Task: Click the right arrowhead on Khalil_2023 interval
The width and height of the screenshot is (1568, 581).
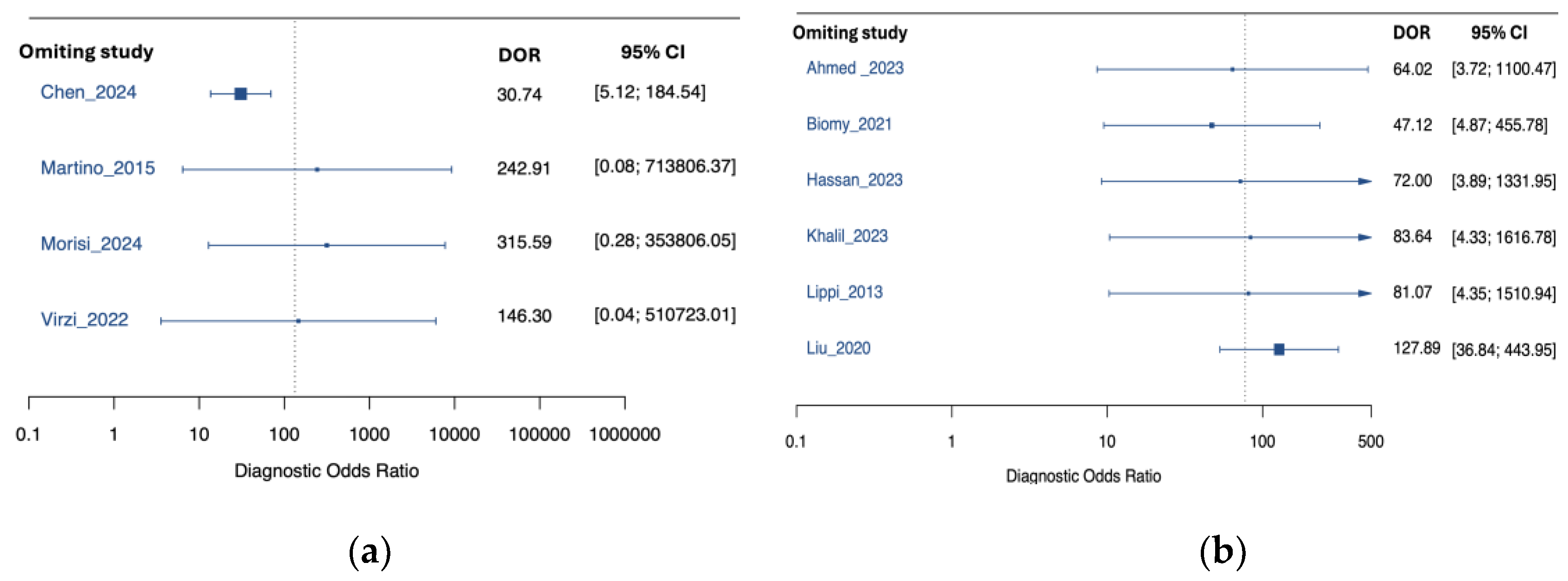Action: (x=1365, y=237)
